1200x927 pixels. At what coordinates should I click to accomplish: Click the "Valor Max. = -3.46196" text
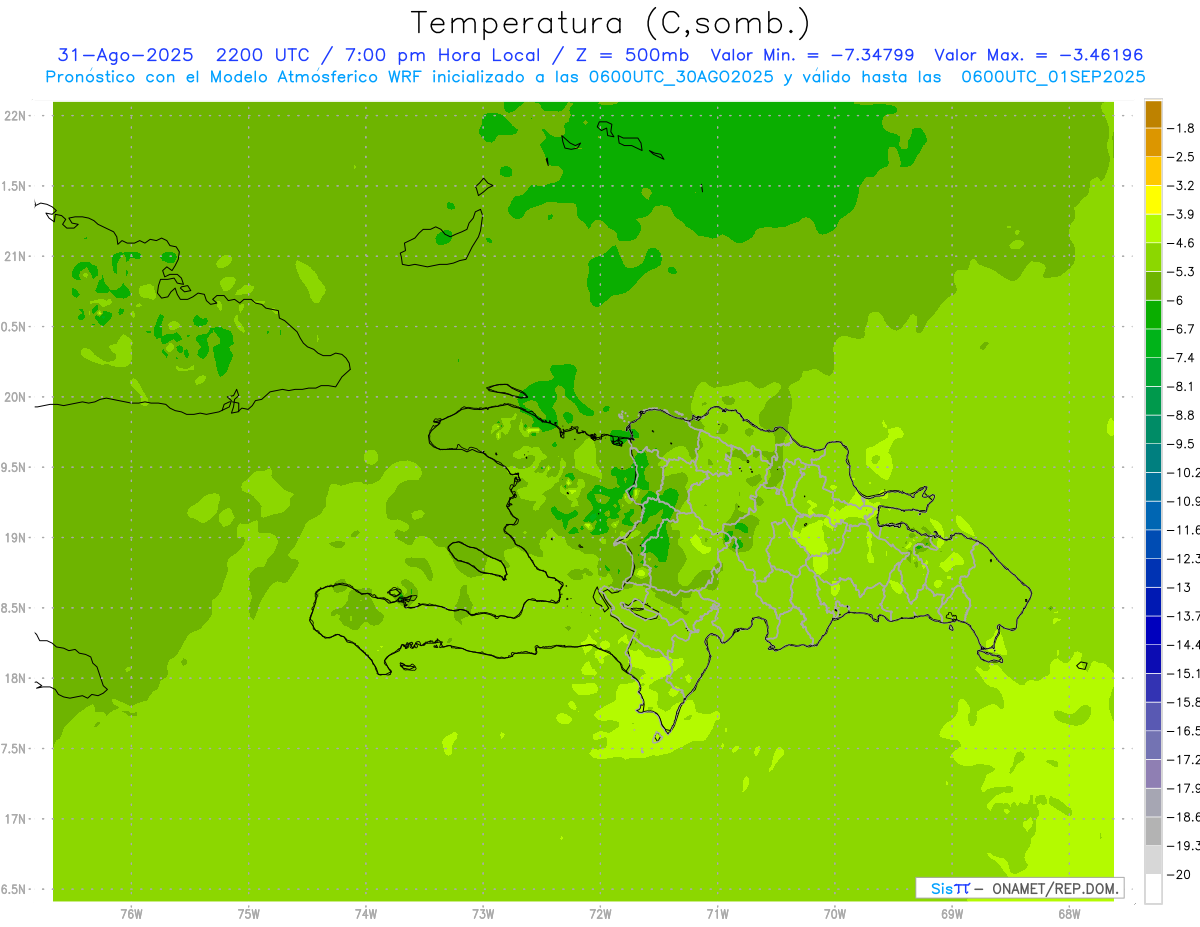(x=1038, y=55)
